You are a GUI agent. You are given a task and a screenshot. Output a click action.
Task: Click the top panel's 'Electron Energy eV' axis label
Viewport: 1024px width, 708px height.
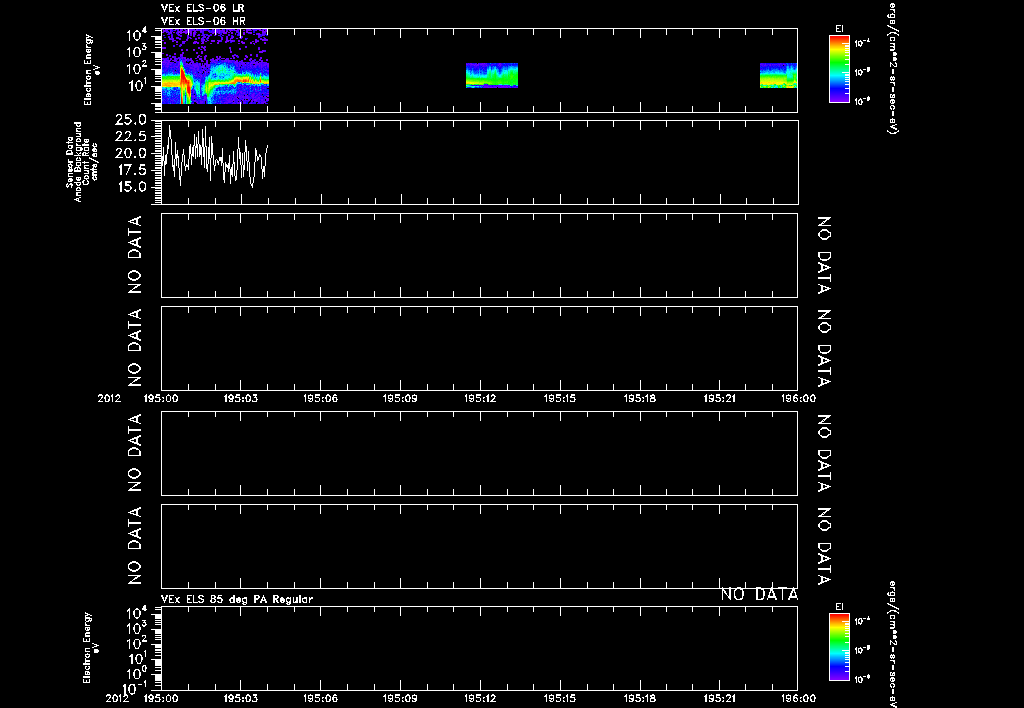click(93, 70)
